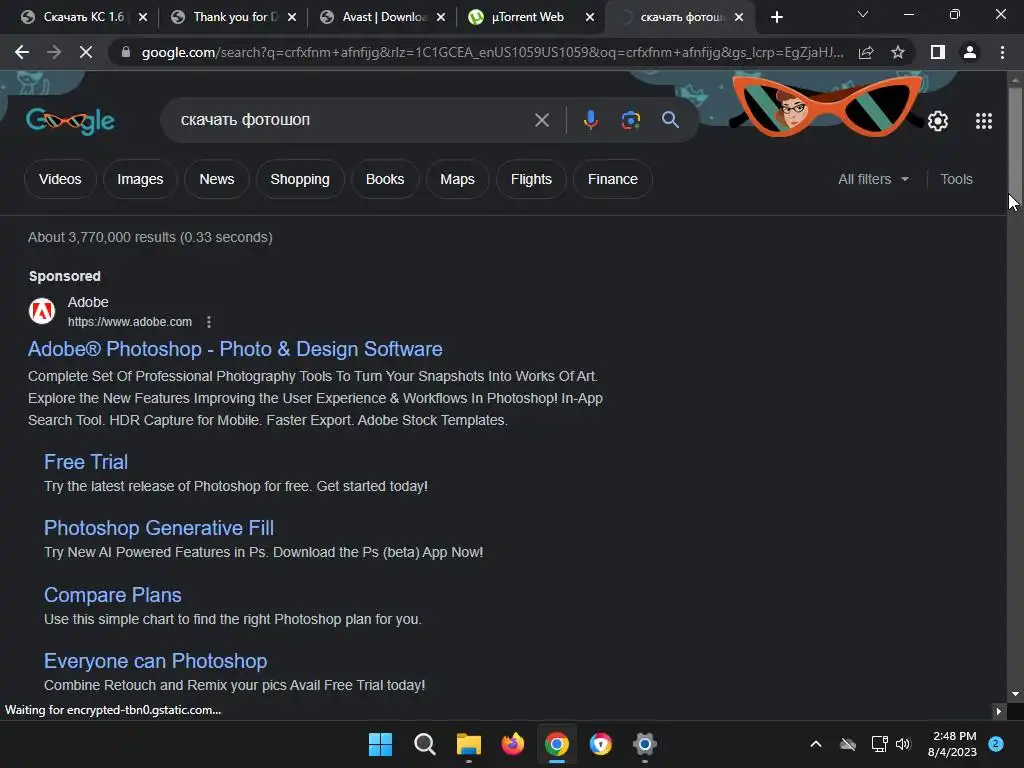Click the Google doodle glasses artwork
Screen dimensions: 1024x768
tap(827, 104)
